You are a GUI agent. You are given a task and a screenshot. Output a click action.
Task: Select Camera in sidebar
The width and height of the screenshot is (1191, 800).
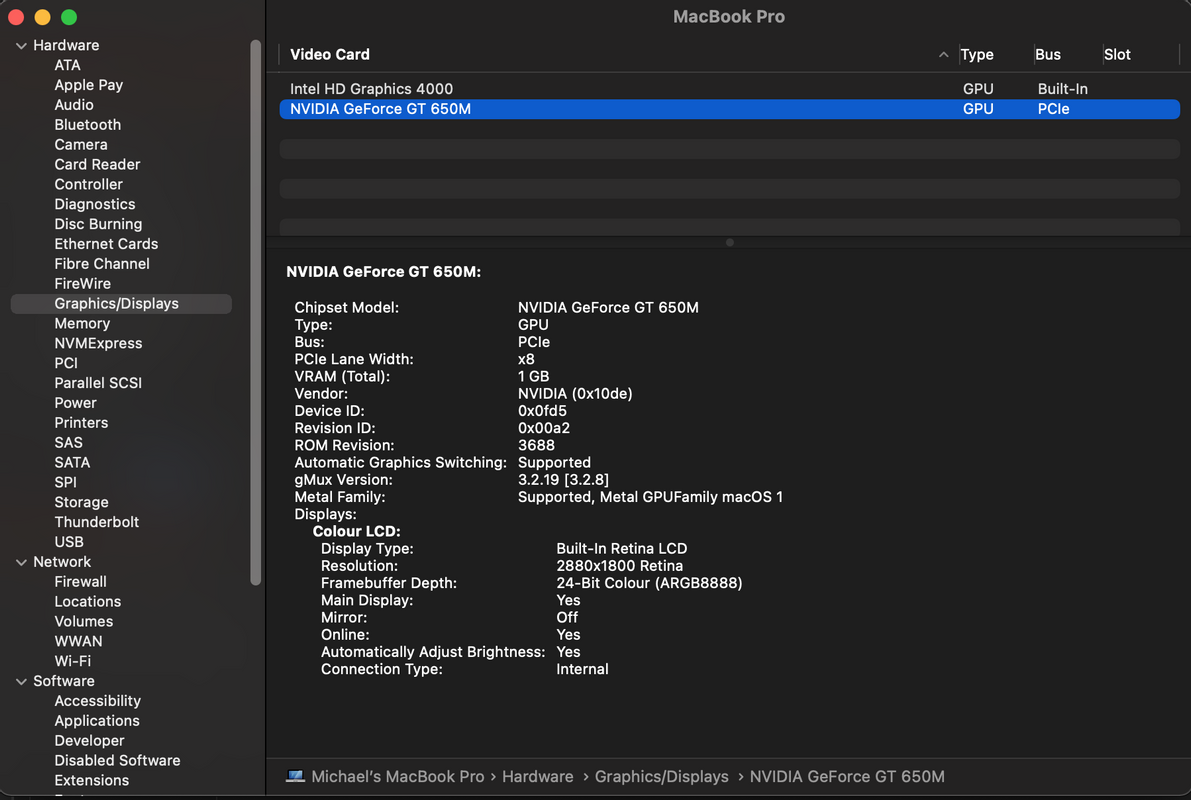click(x=81, y=144)
